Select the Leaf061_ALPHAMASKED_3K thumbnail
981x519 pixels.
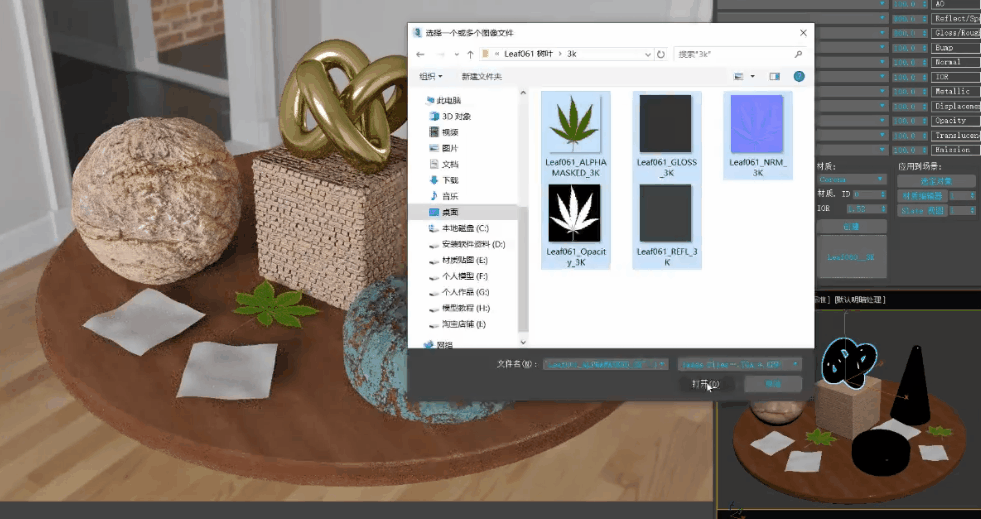(576, 135)
